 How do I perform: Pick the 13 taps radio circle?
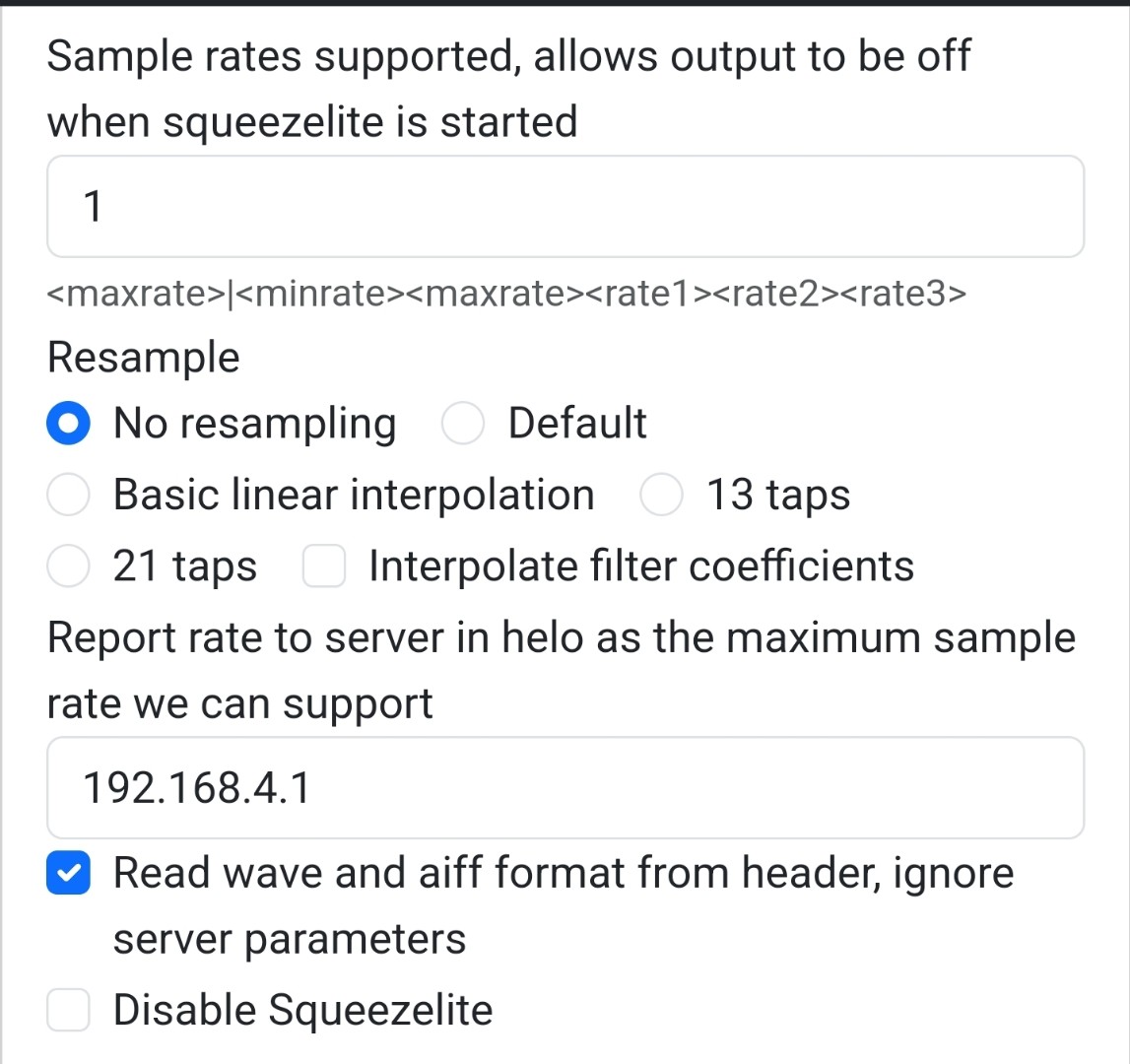click(662, 496)
